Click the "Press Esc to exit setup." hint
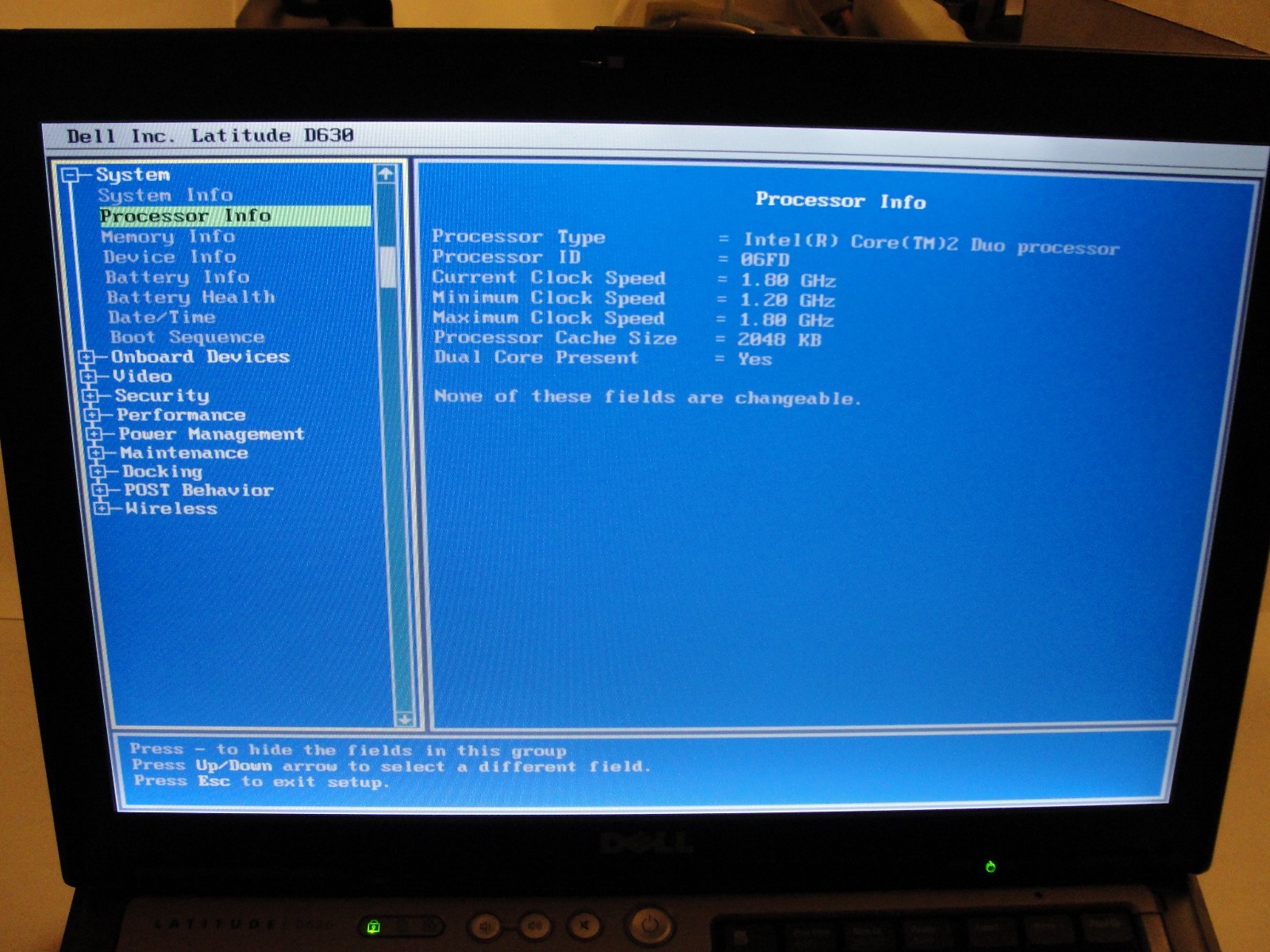1270x952 pixels. [x=261, y=781]
